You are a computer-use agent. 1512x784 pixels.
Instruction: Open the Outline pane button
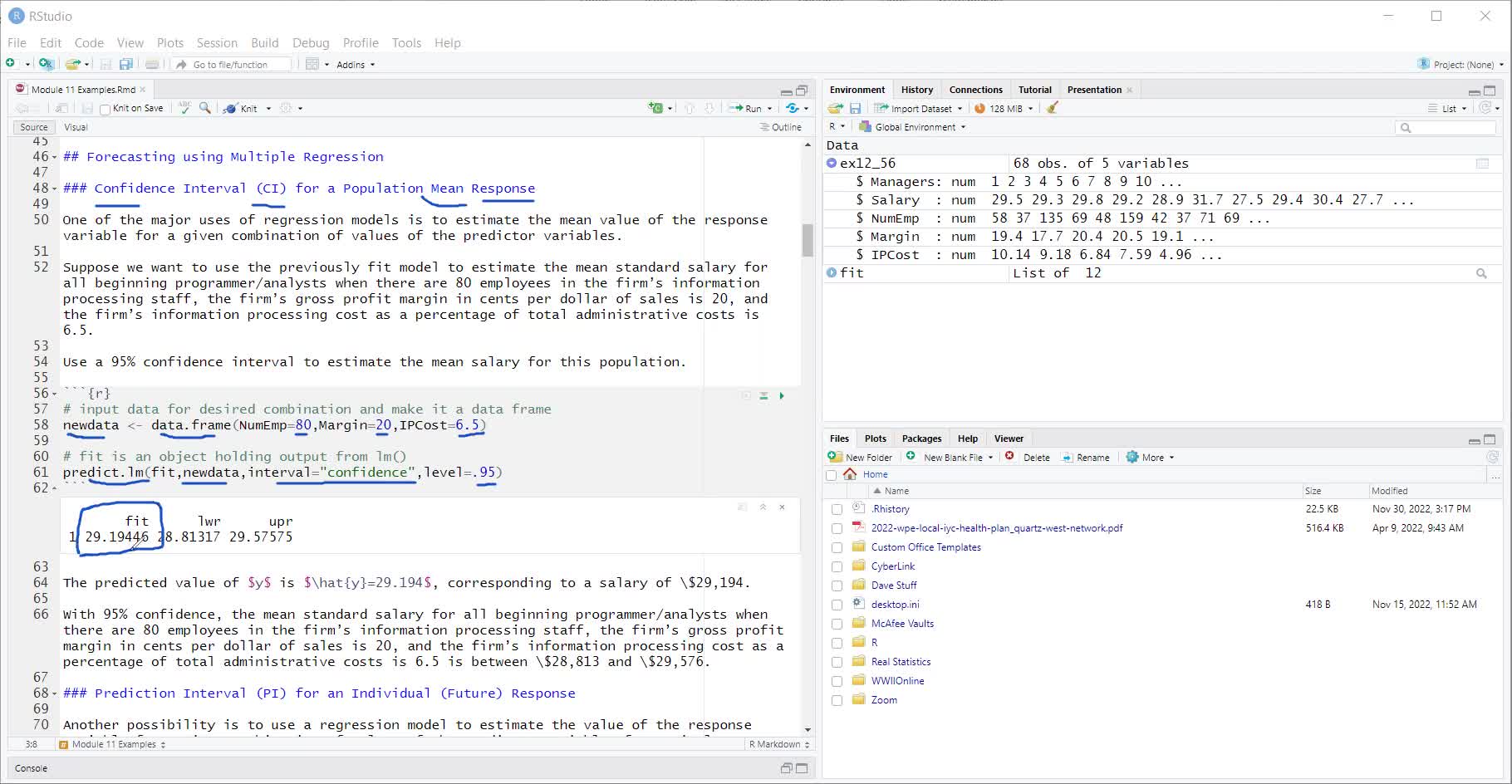pos(781,127)
